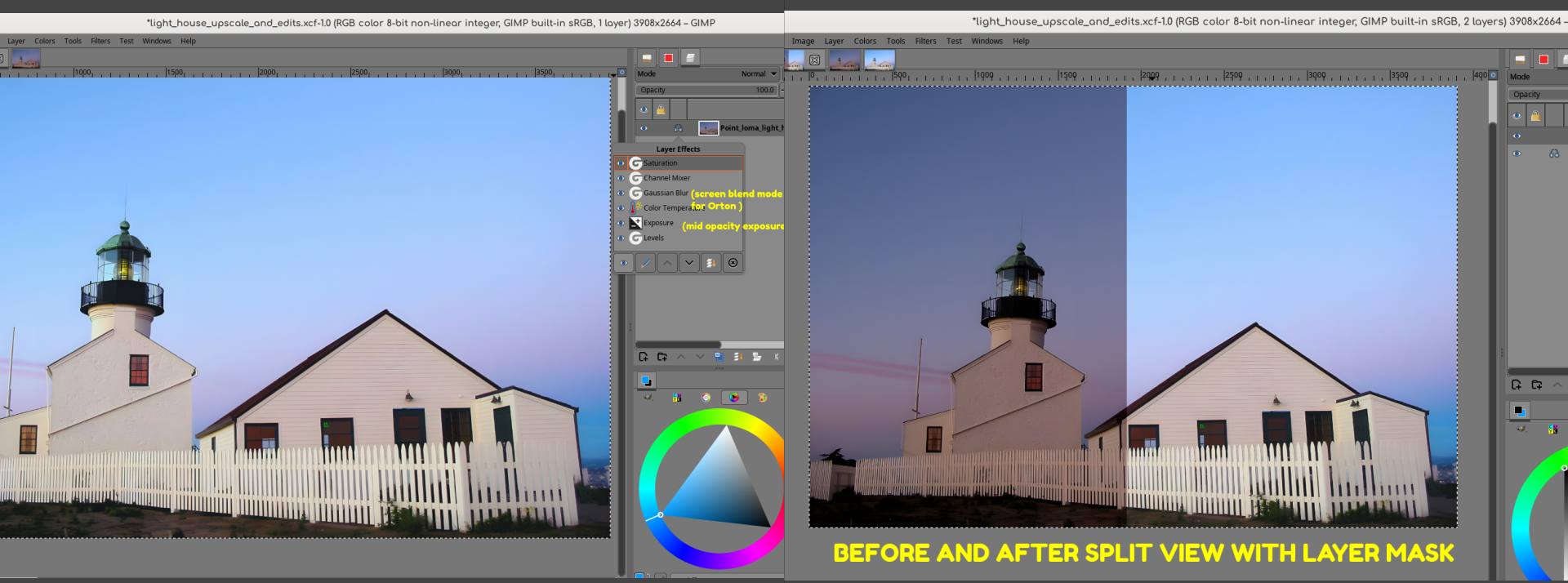Toggle lock pixels icon in right layers panel
Screen dimensions: 1568x583
tap(1535, 116)
